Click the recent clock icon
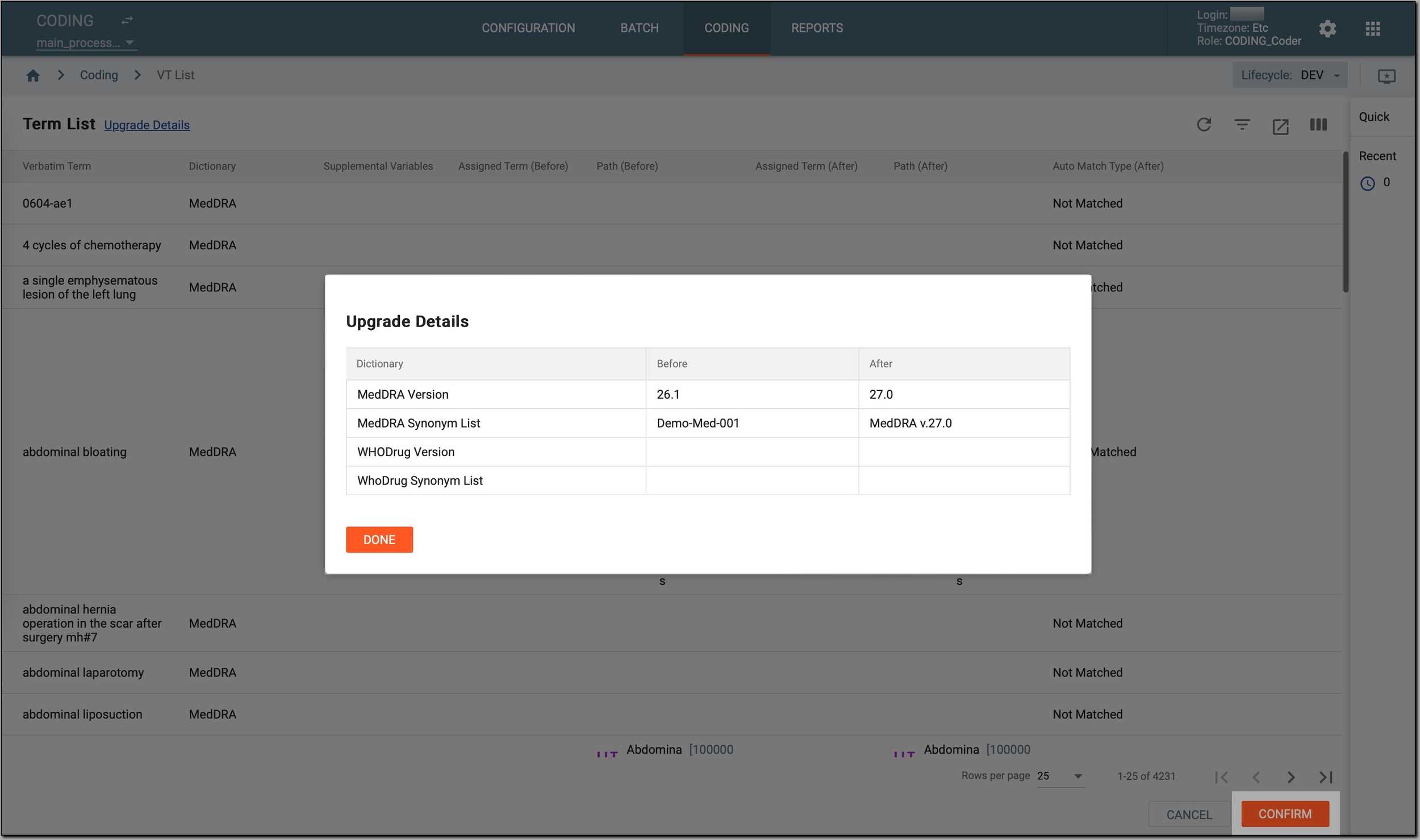Screen dimensions: 1420x840 (x=1367, y=183)
